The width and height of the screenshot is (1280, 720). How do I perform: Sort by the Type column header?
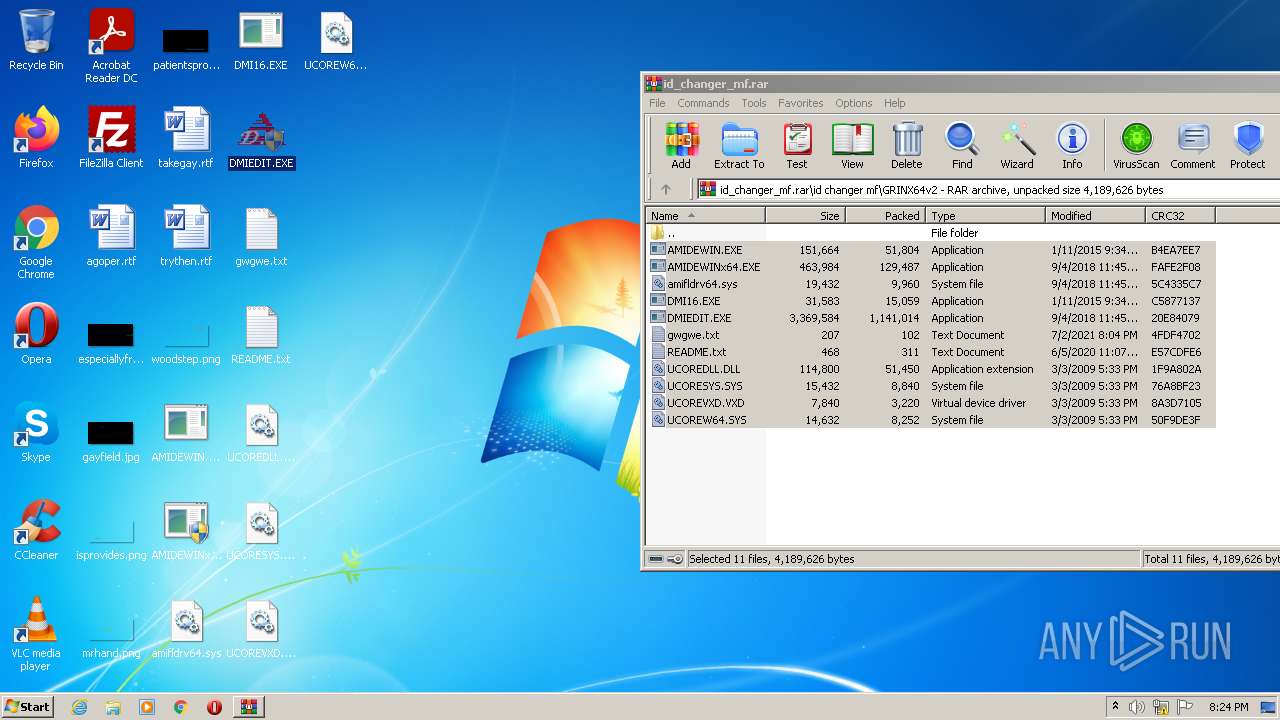[x=986, y=216]
